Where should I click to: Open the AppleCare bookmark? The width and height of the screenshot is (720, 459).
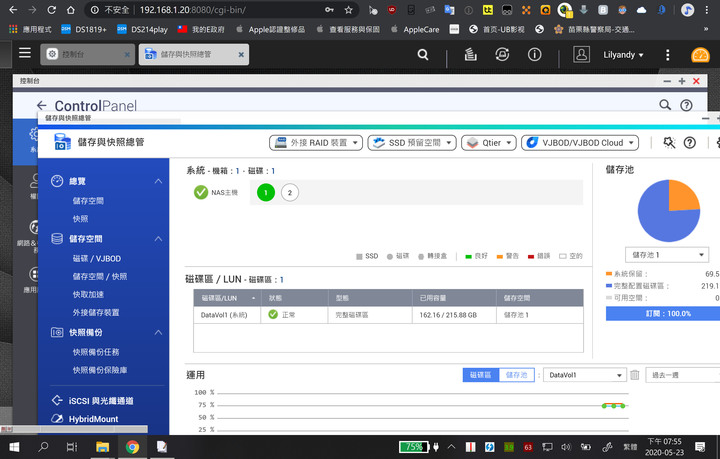click(415, 29)
